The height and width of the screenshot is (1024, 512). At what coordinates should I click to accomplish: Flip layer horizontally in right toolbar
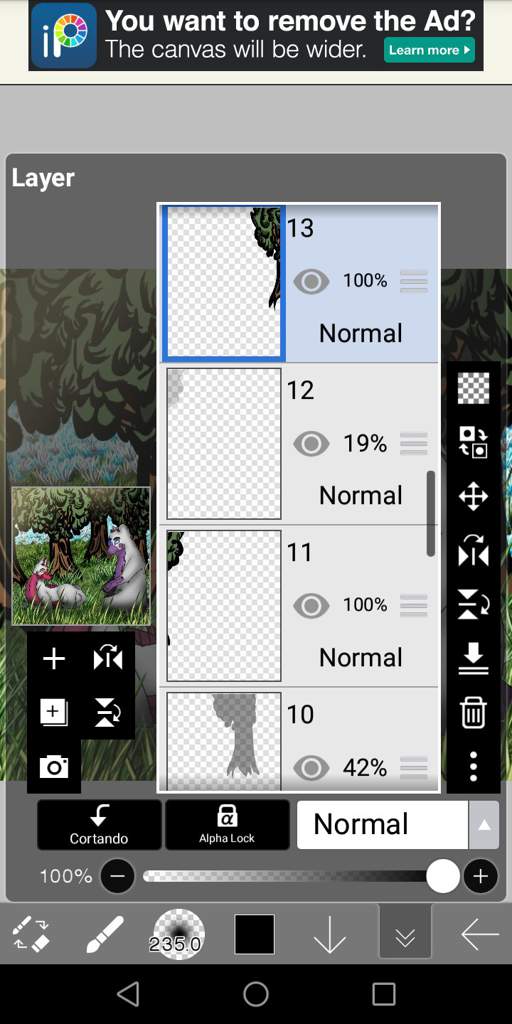473,551
